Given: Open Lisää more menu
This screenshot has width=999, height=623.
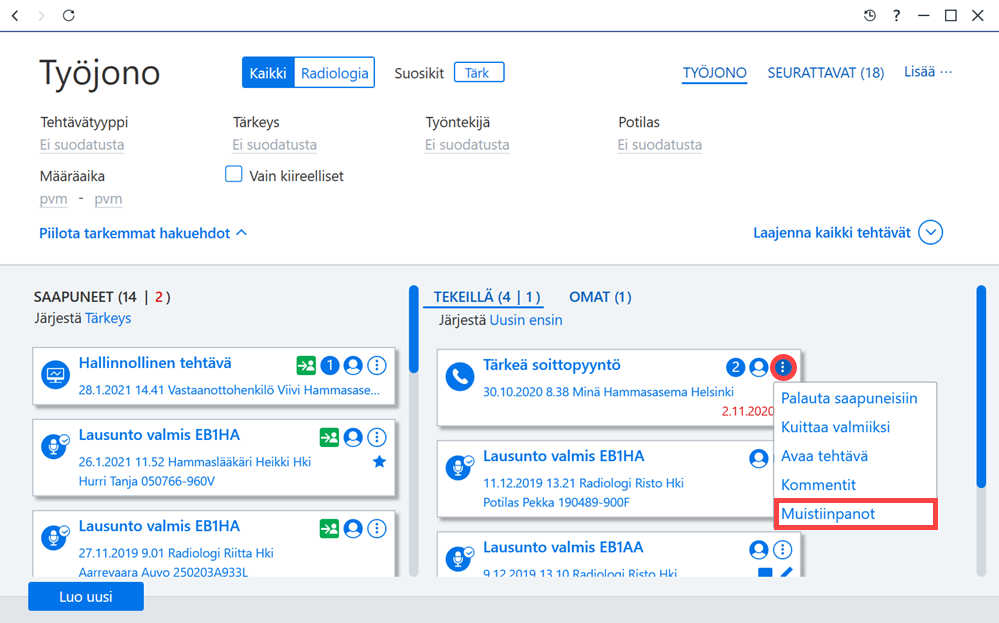Looking at the screenshot, I should [928, 71].
